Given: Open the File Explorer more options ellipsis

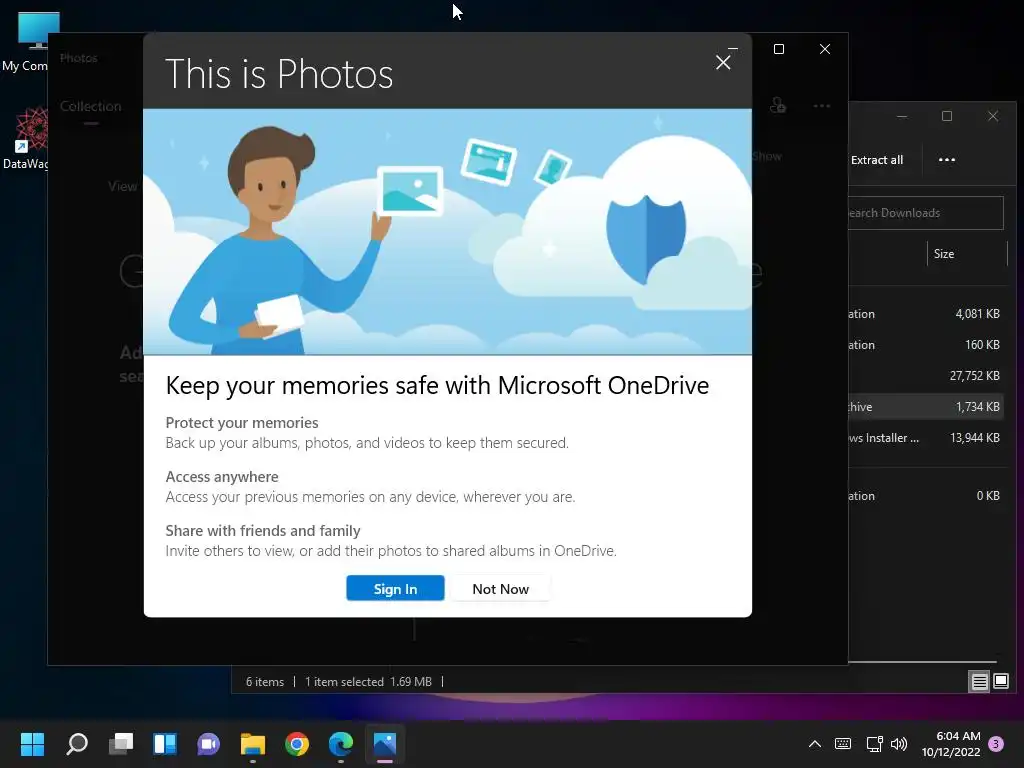Looking at the screenshot, I should pos(946,160).
